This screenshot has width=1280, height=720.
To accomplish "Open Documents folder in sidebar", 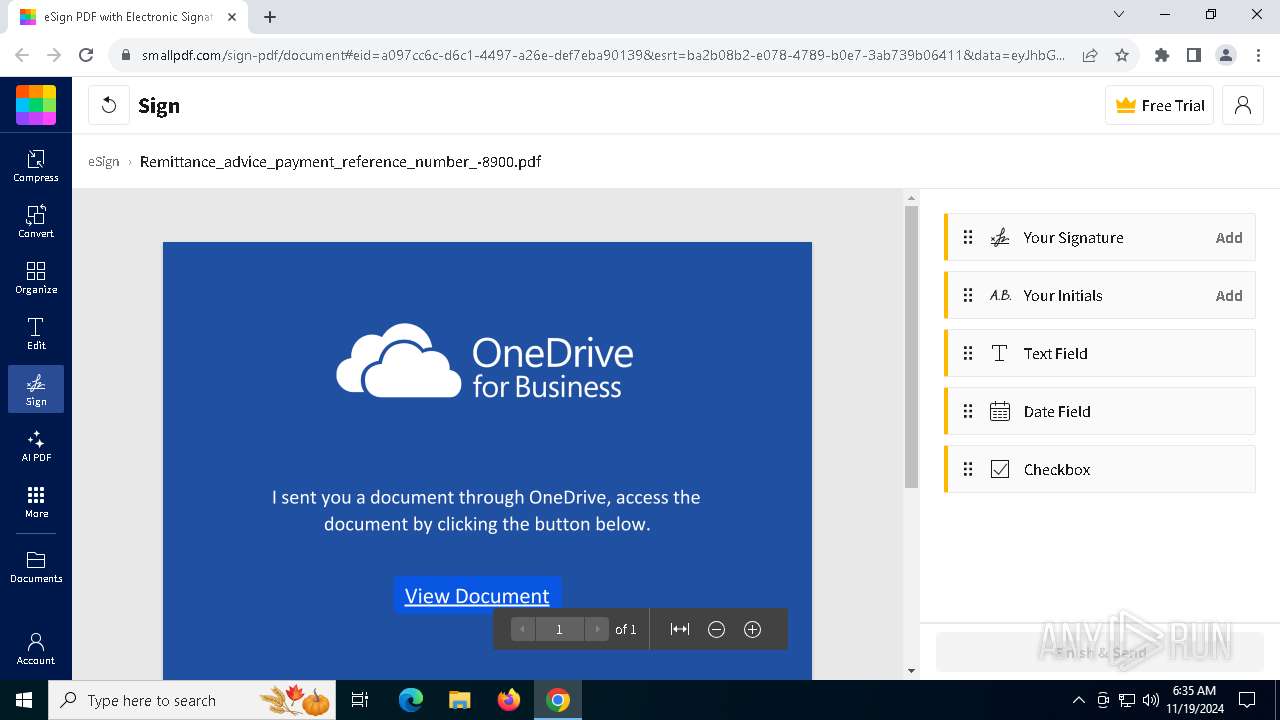I will [x=36, y=567].
